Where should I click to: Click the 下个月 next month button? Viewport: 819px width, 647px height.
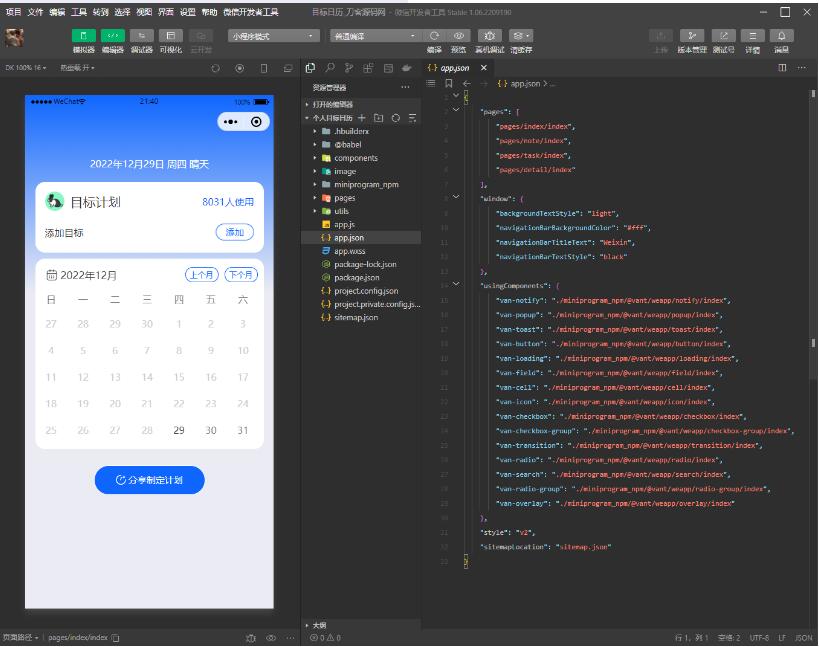pyautogui.click(x=240, y=275)
